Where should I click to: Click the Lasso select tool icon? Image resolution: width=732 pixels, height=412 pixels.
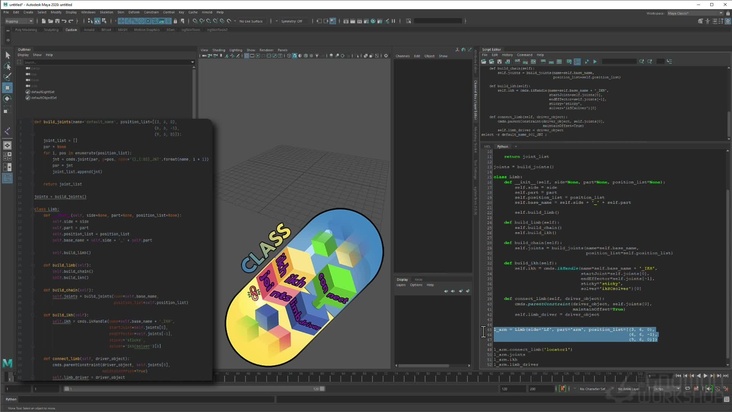(x=8, y=66)
